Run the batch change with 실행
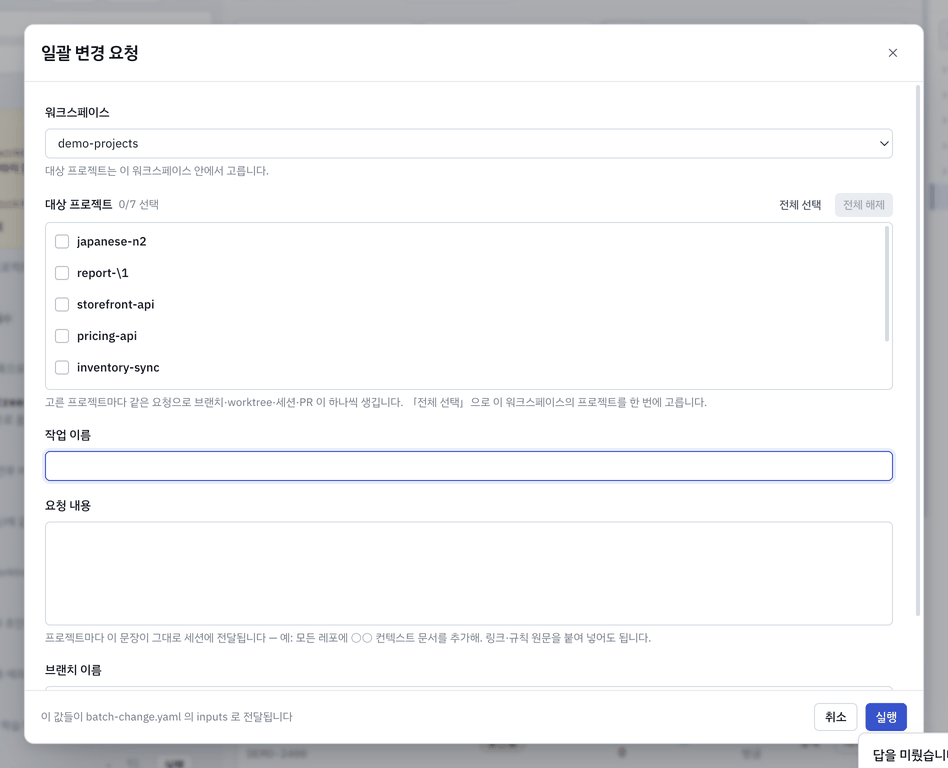This screenshot has width=948, height=768. (886, 717)
